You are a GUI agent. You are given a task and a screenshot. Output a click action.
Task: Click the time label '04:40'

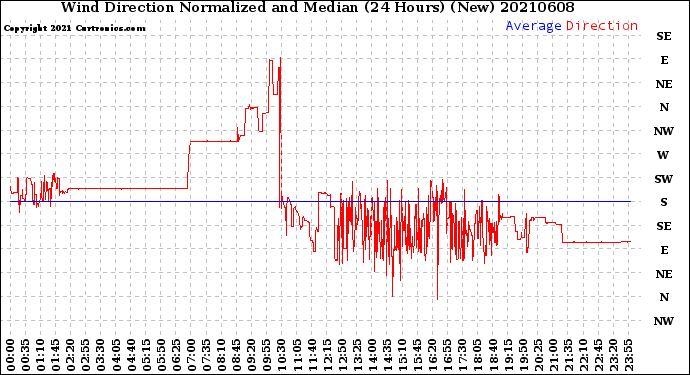tap(131, 355)
